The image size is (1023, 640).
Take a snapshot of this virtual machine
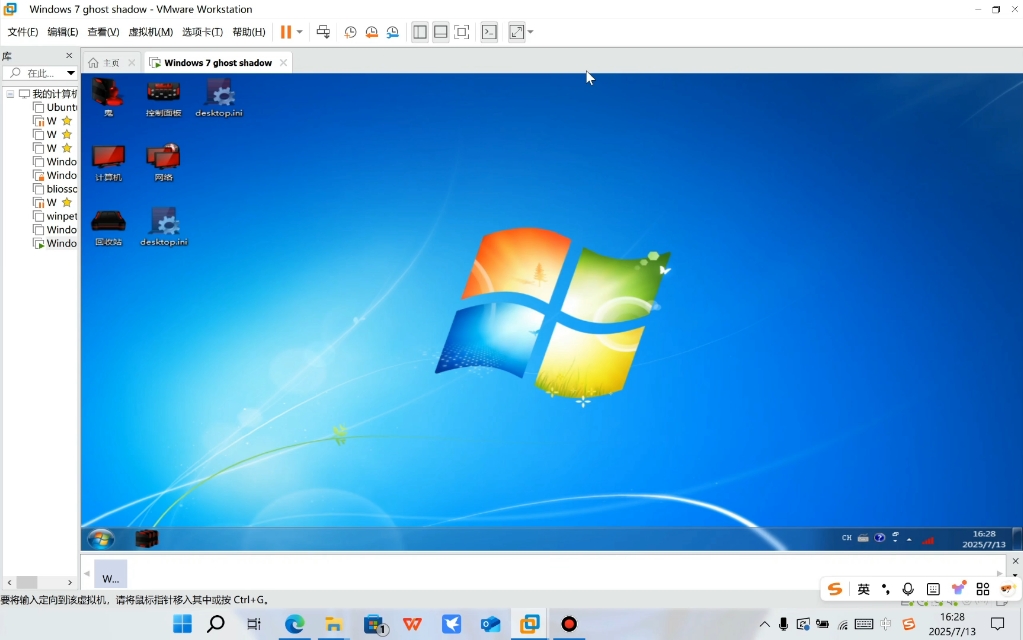350,32
